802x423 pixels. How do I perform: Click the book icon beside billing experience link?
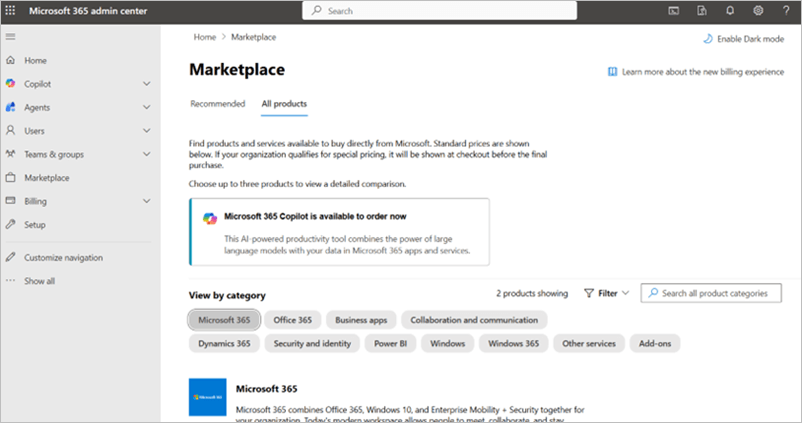click(612, 72)
